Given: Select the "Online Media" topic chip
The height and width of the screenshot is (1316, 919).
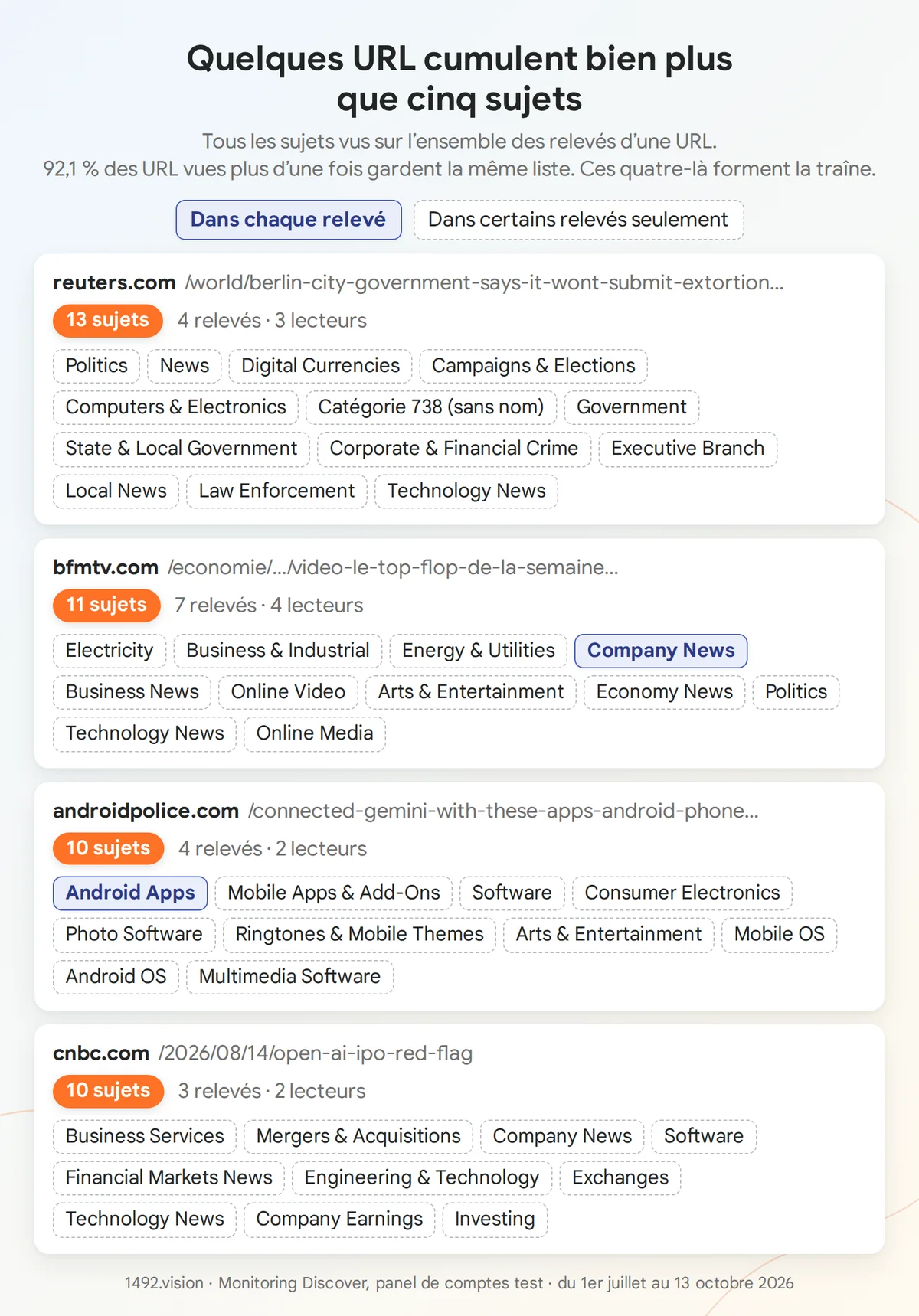Looking at the screenshot, I should [315, 733].
